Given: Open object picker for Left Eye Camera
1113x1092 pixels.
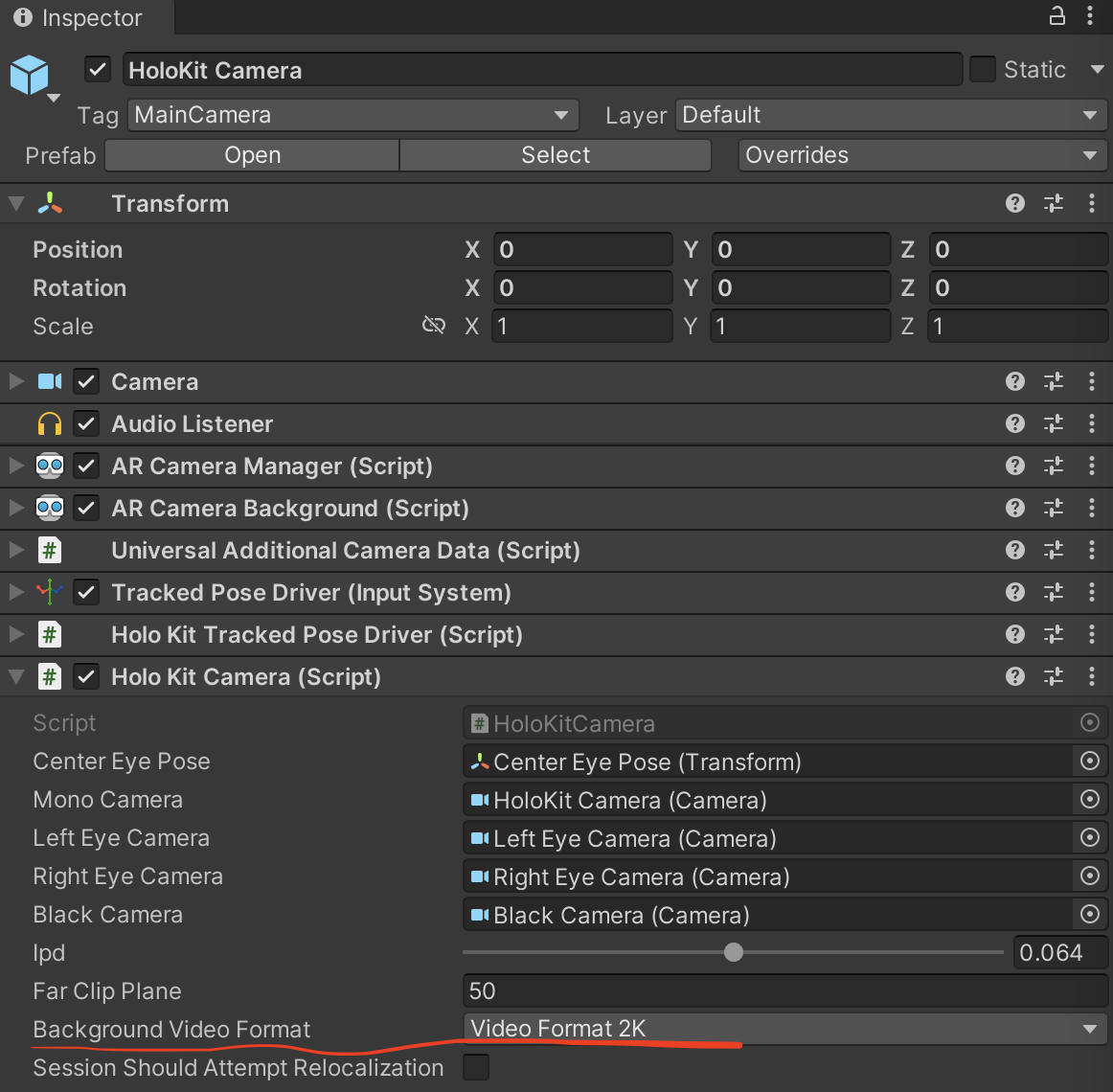Looking at the screenshot, I should click(x=1090, y=838).
